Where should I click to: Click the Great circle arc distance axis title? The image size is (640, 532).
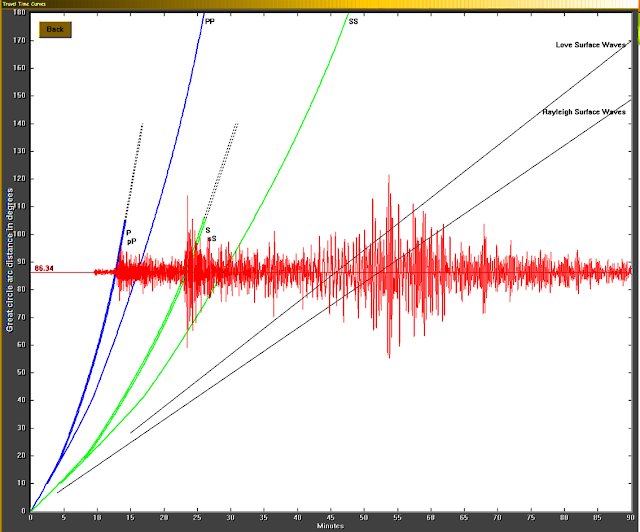coord(9,260)
